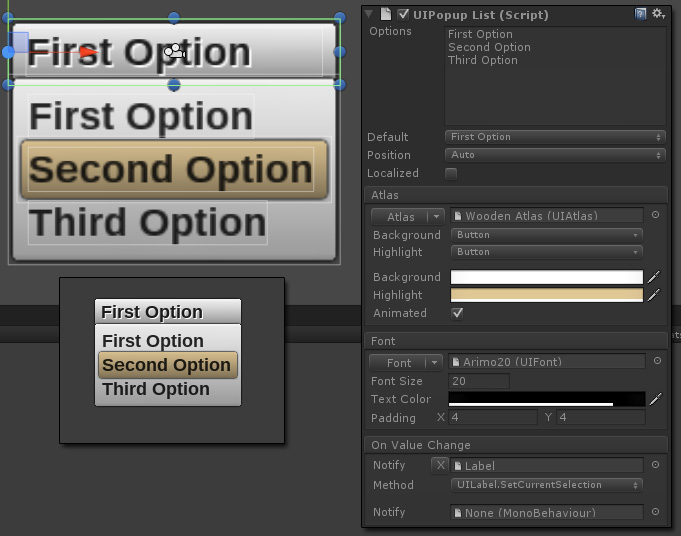
Task: Click the Atlas object picker circle
Action: (x=655, y=215)
